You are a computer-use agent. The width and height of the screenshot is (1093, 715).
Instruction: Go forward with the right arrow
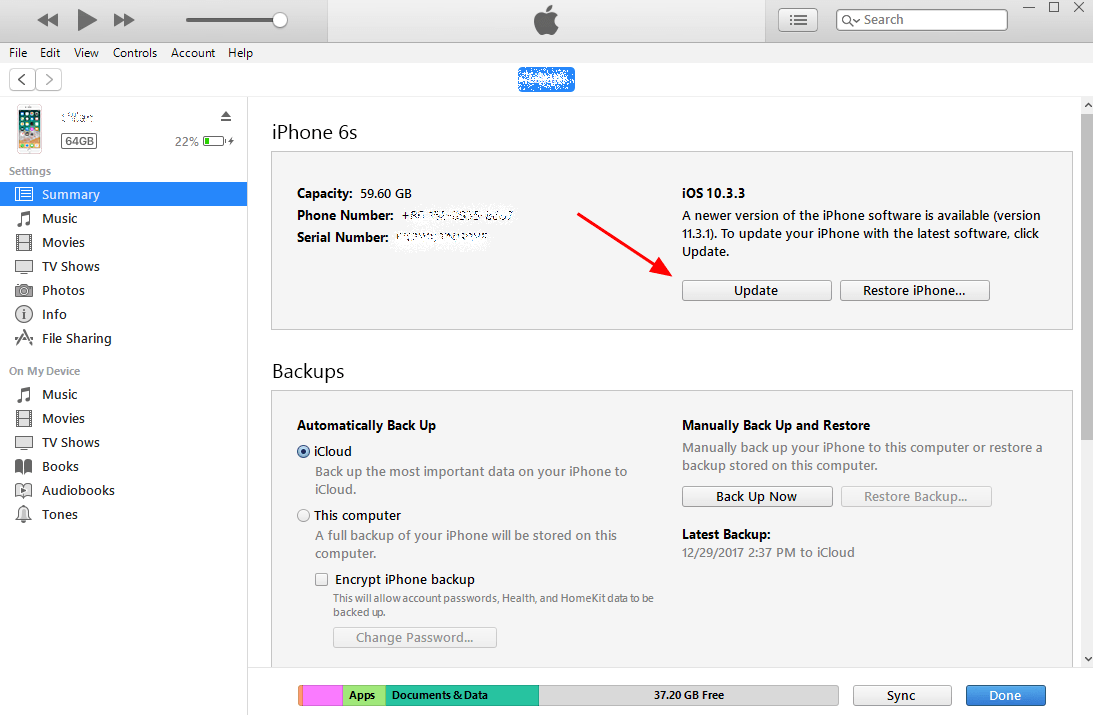coord(49,79)
